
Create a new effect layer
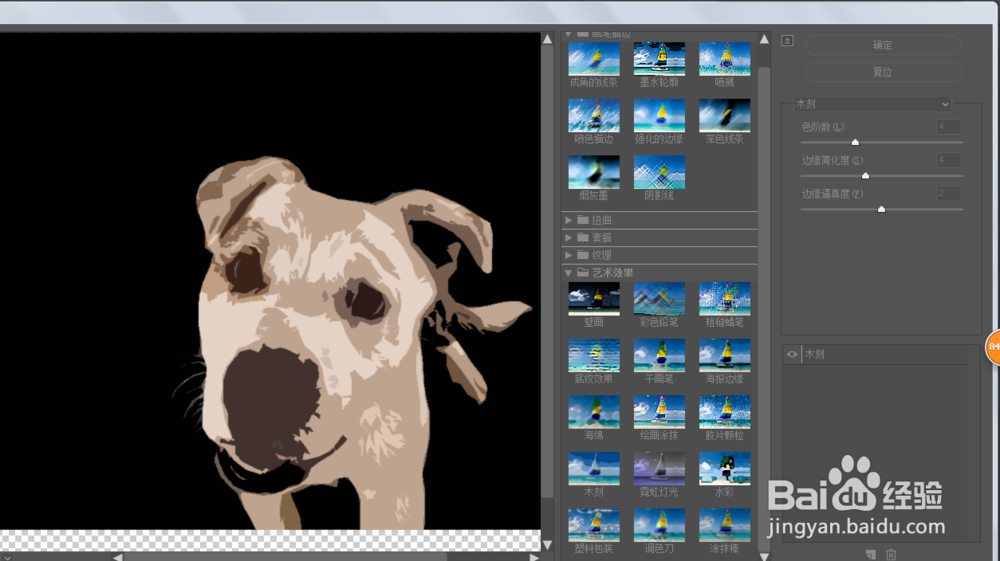click(x=871, y=555)
